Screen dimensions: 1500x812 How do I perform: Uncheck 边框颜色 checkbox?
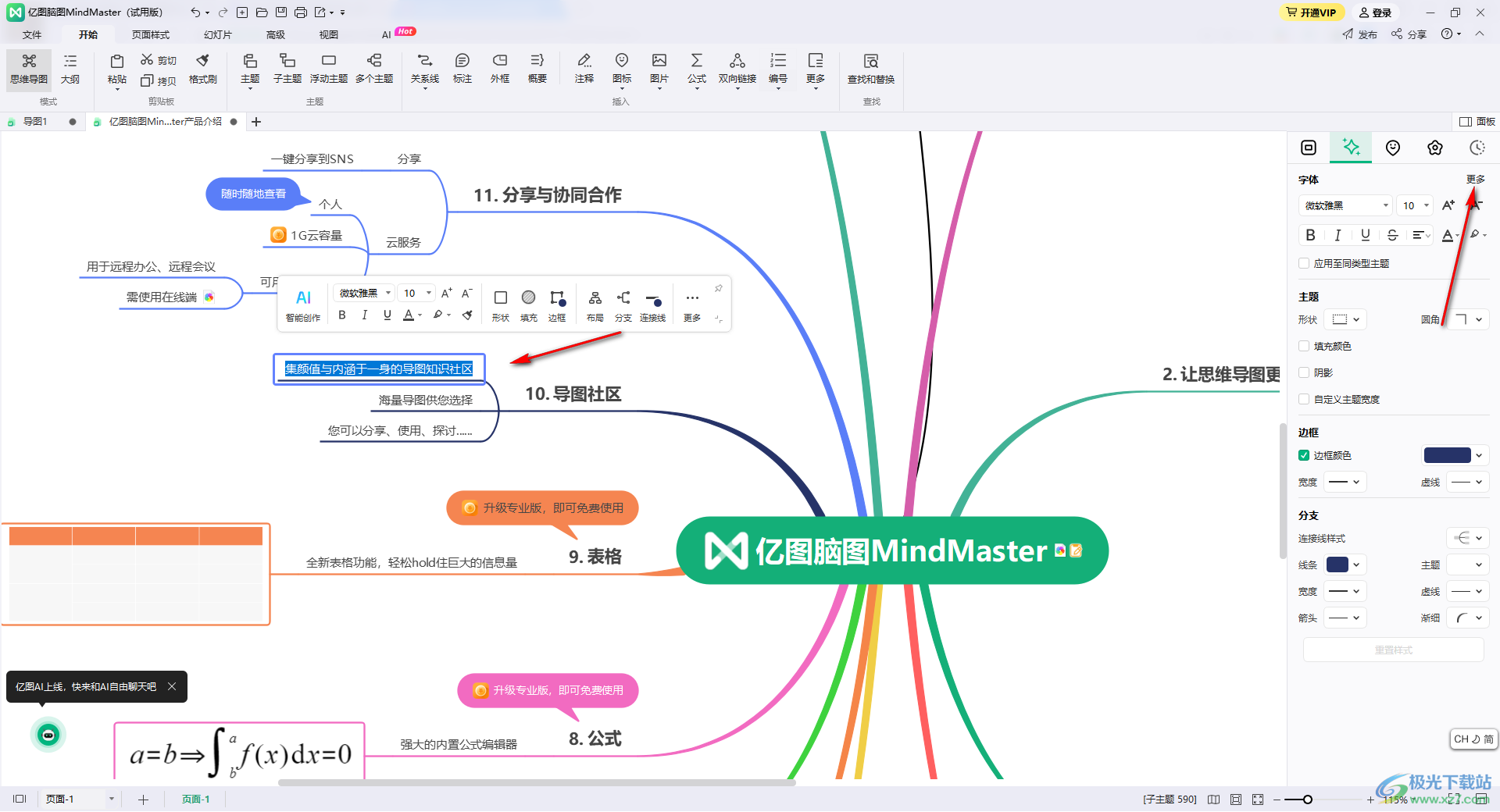click(x=1304, y=455)
